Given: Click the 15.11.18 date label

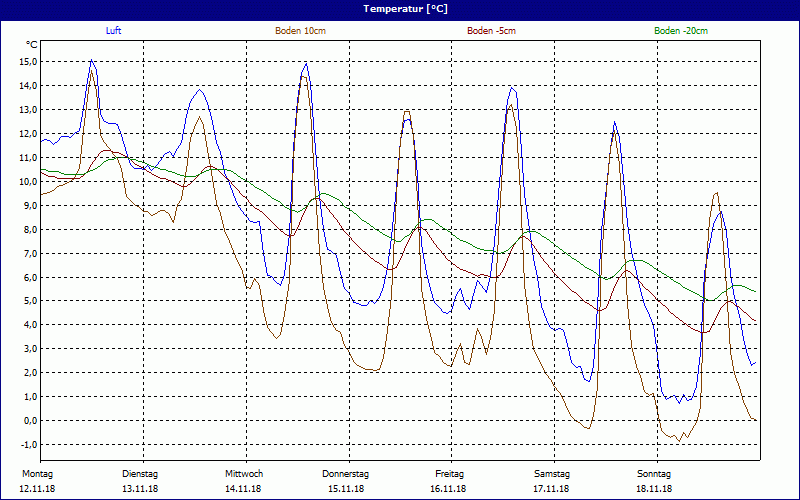Looking at the screenshot, I should coord(346,489).
